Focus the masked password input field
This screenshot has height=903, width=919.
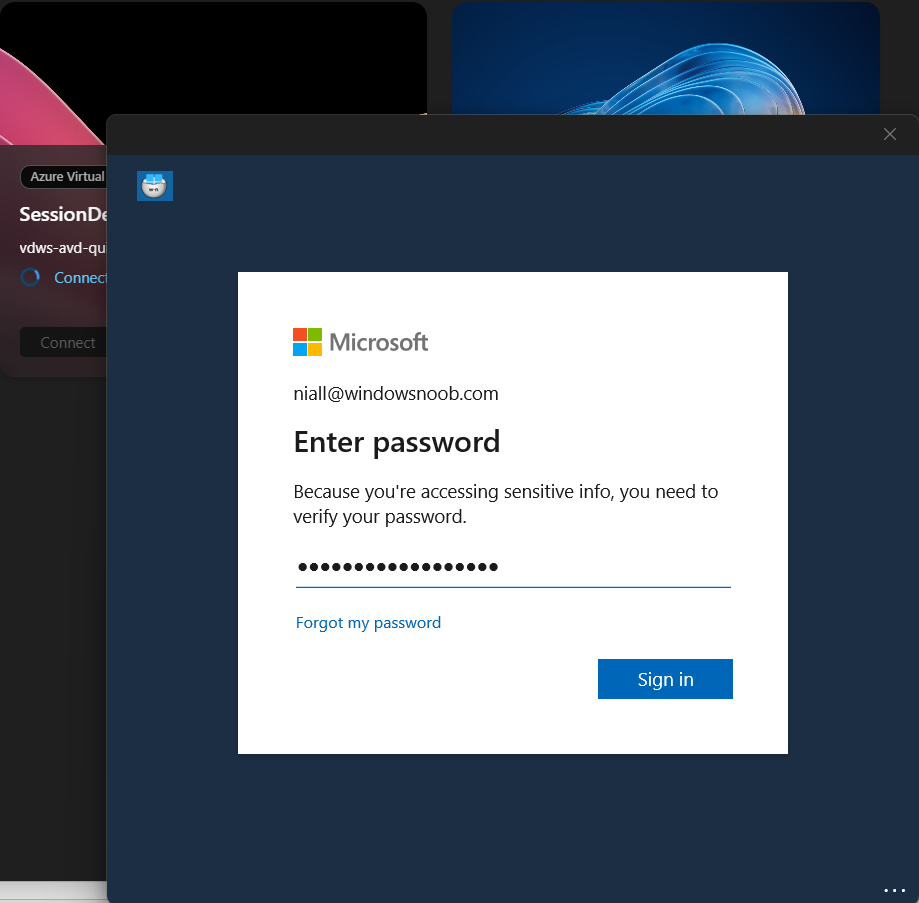click(512, 568)
